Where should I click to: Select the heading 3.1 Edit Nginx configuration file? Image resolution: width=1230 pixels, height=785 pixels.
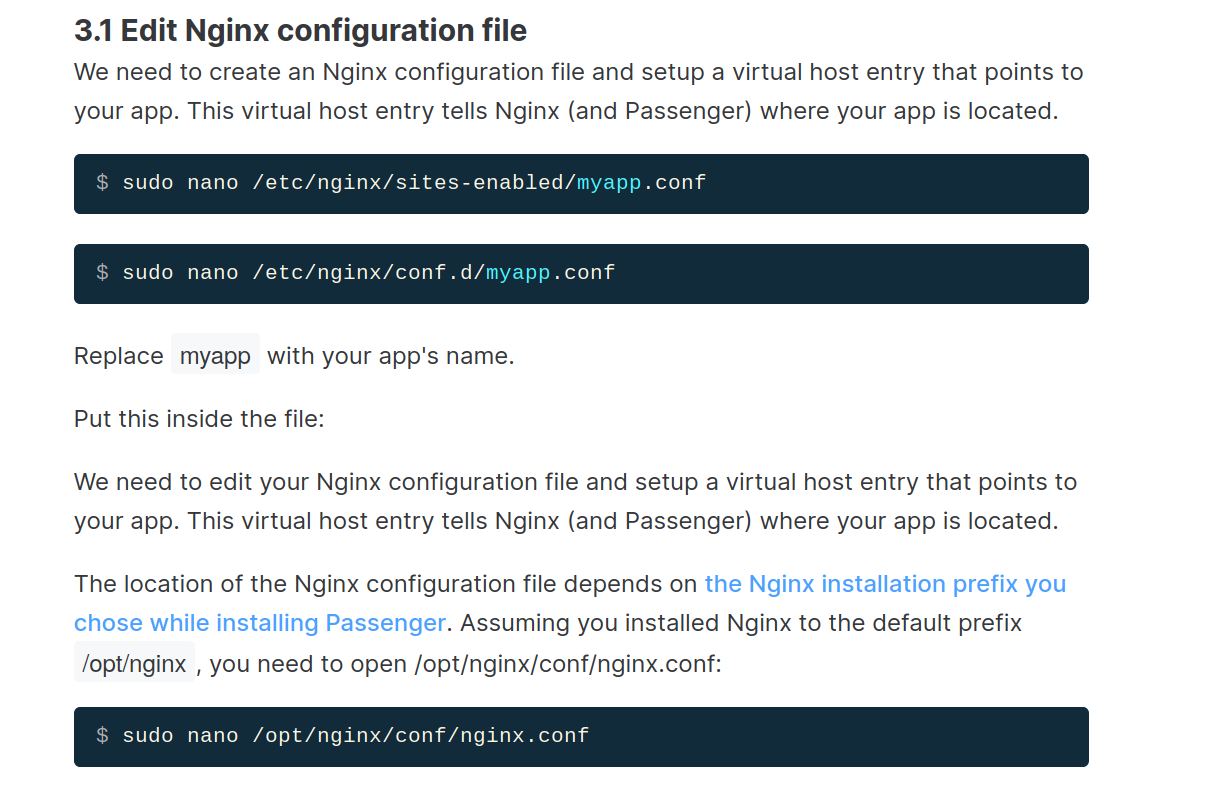(x=300, y=30)
